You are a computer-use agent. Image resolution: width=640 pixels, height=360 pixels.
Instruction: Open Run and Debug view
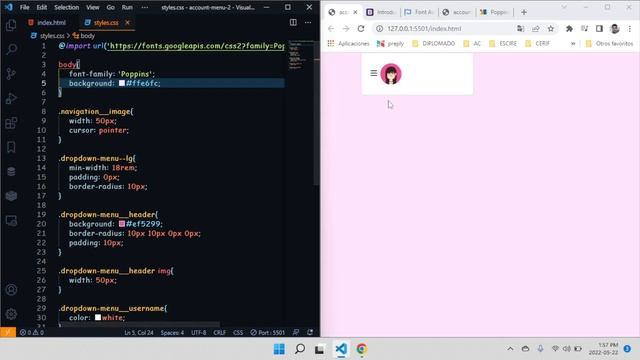pyautogui.click(x=11, y=98)
